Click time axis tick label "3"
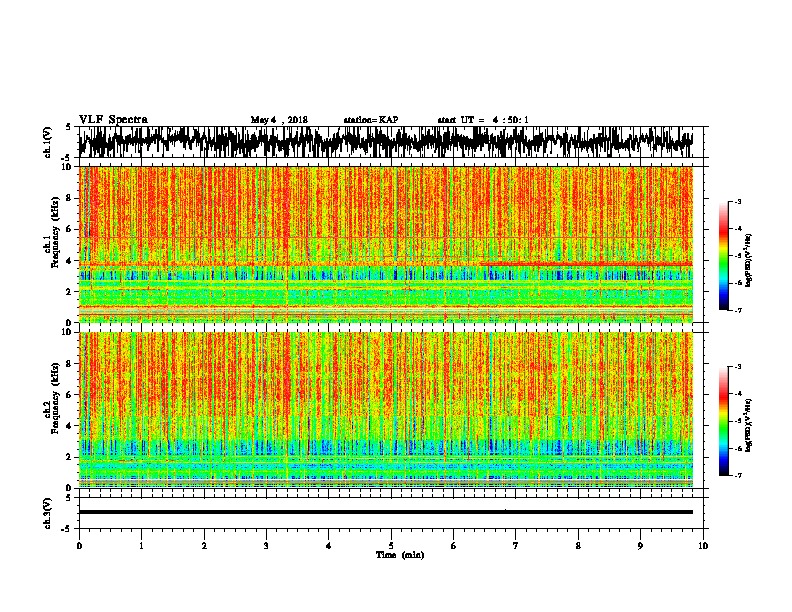 pyautogui.click(x=266, y=546)
